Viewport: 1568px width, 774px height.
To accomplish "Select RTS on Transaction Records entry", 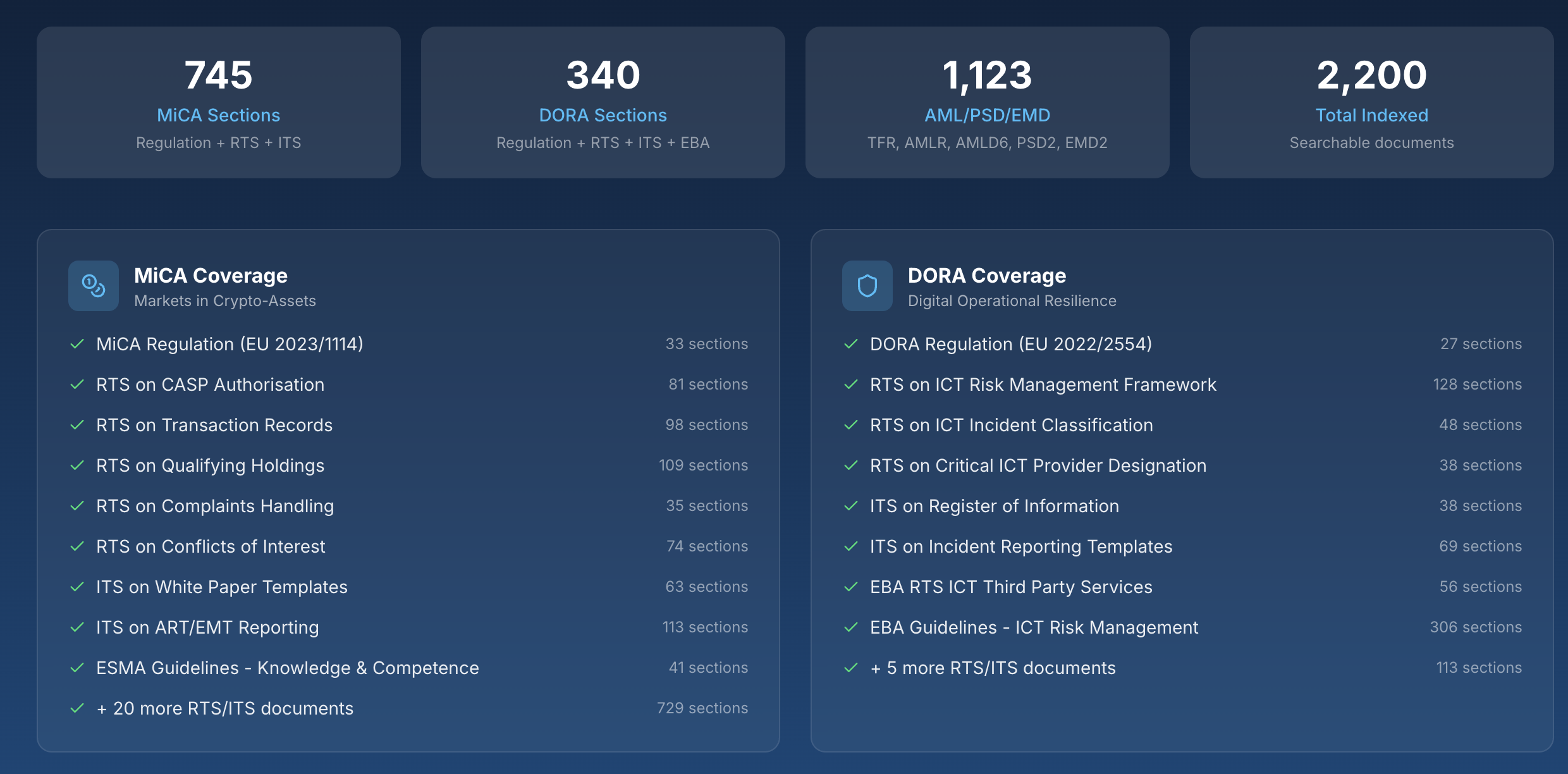I will tap(214, 425).
